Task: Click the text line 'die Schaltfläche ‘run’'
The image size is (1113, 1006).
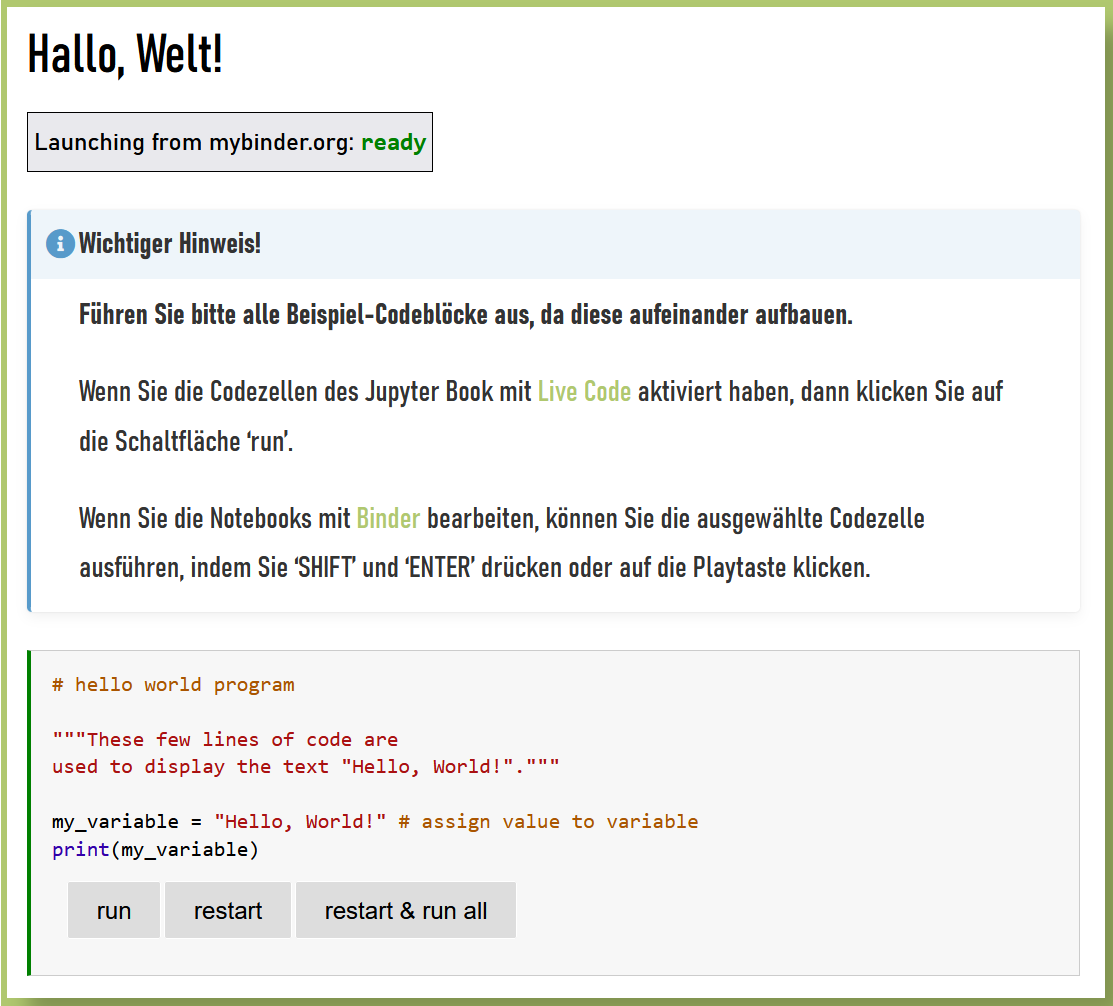Action: [x=186, y=441]
